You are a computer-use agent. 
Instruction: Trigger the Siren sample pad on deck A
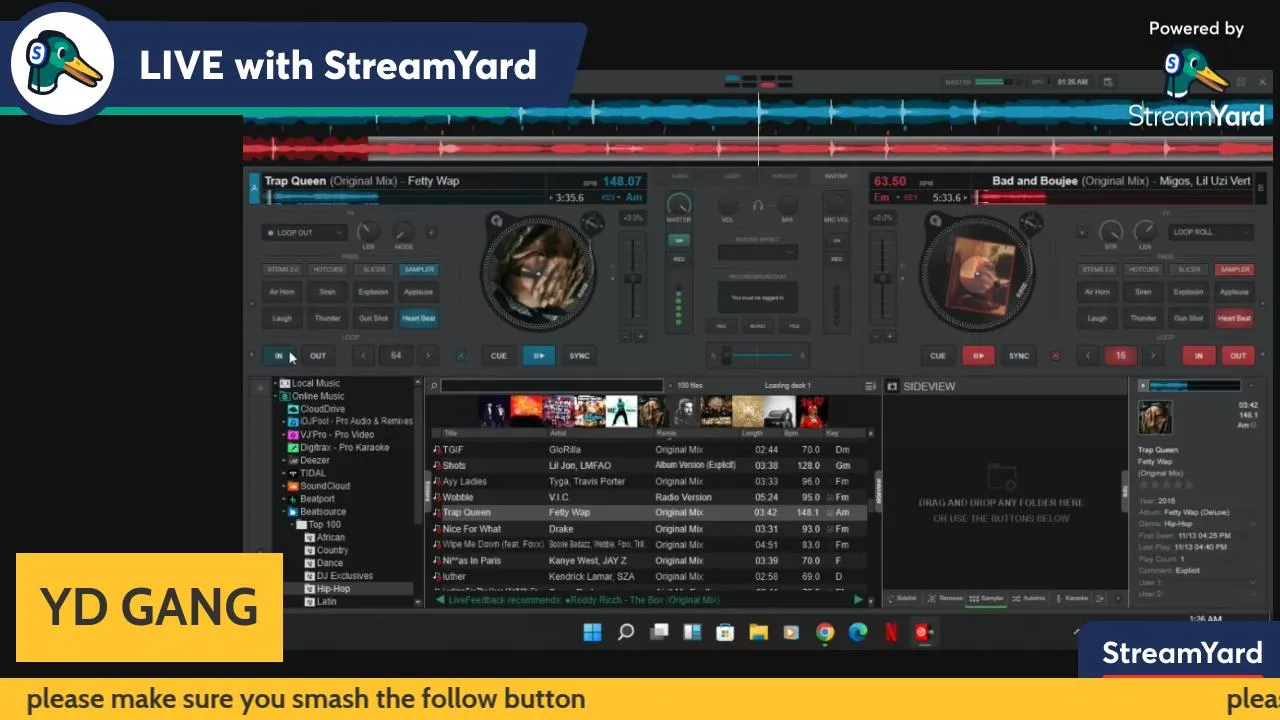click(x=327, y=292)
